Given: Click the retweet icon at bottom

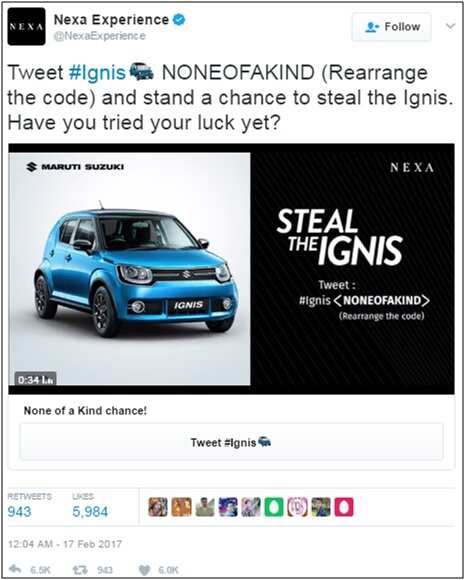Looking at the screenshot, I should point(80,569).
